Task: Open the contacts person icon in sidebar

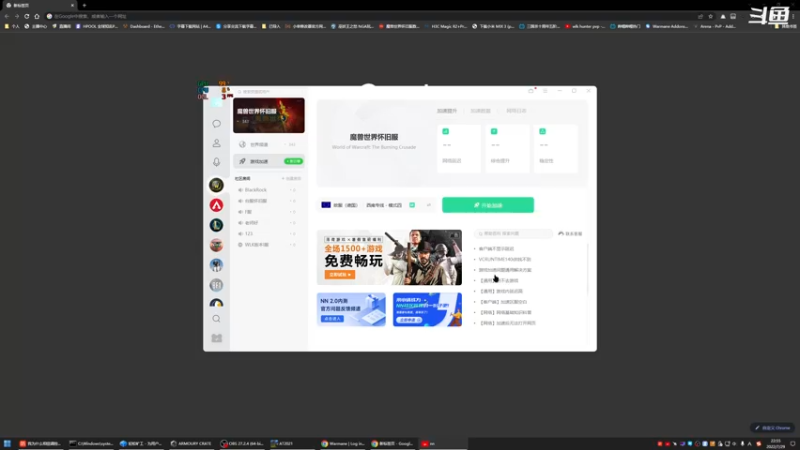Action: (216, 143)
